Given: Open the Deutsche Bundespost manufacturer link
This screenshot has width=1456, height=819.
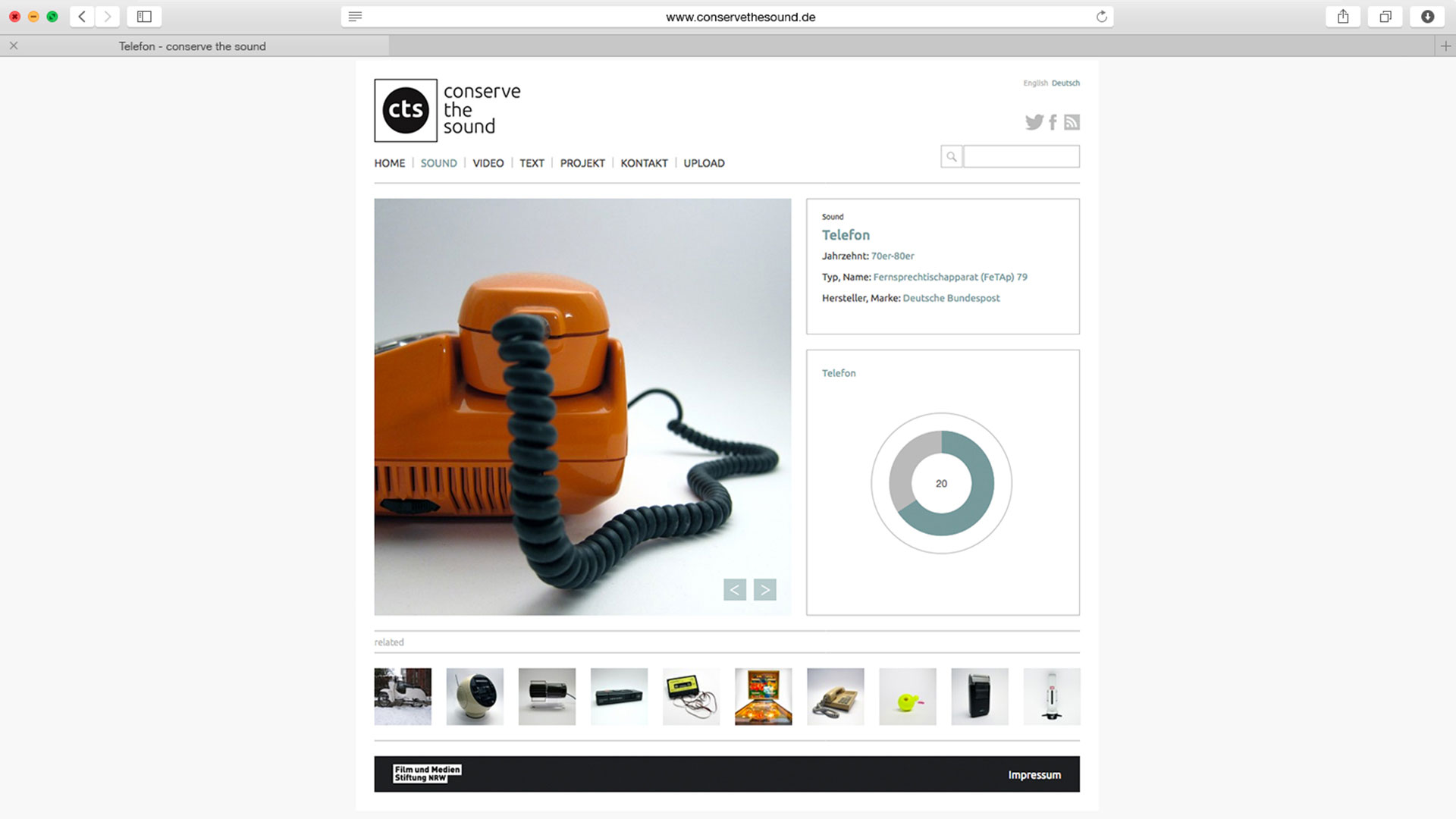Looking at the screenshot, I should pos(951,299).
